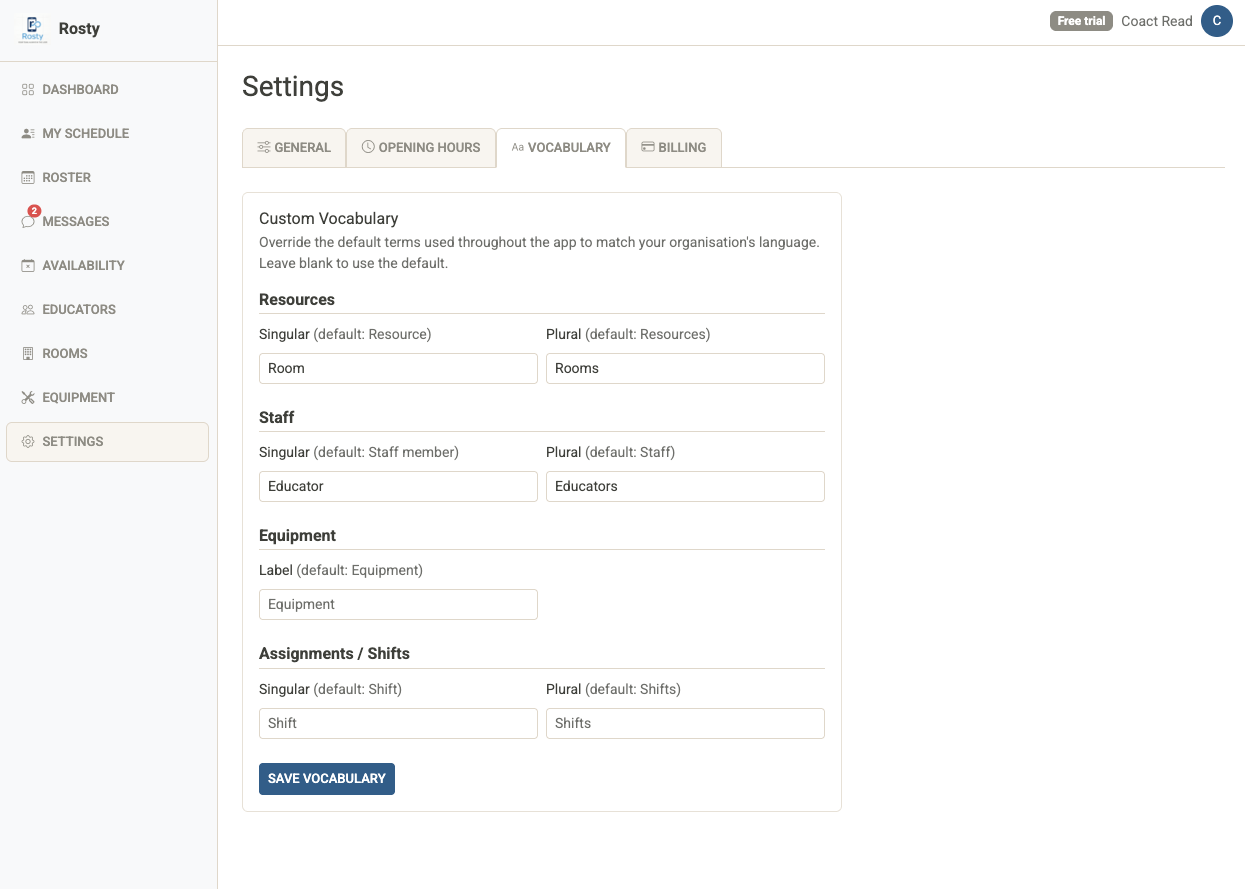Switch to the General settings tab
Viewport: 1245px width, 889px height.
click(x=294, y=147)
